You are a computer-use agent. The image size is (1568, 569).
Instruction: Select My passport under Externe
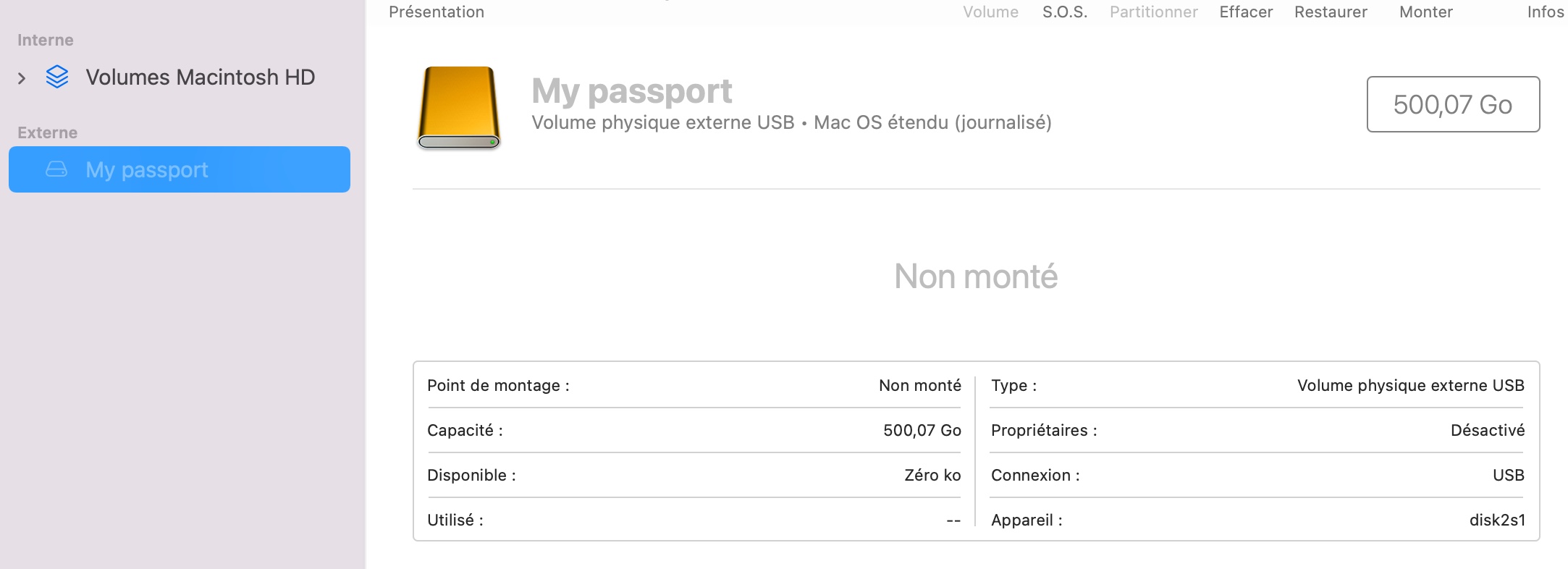coord(147,170)
